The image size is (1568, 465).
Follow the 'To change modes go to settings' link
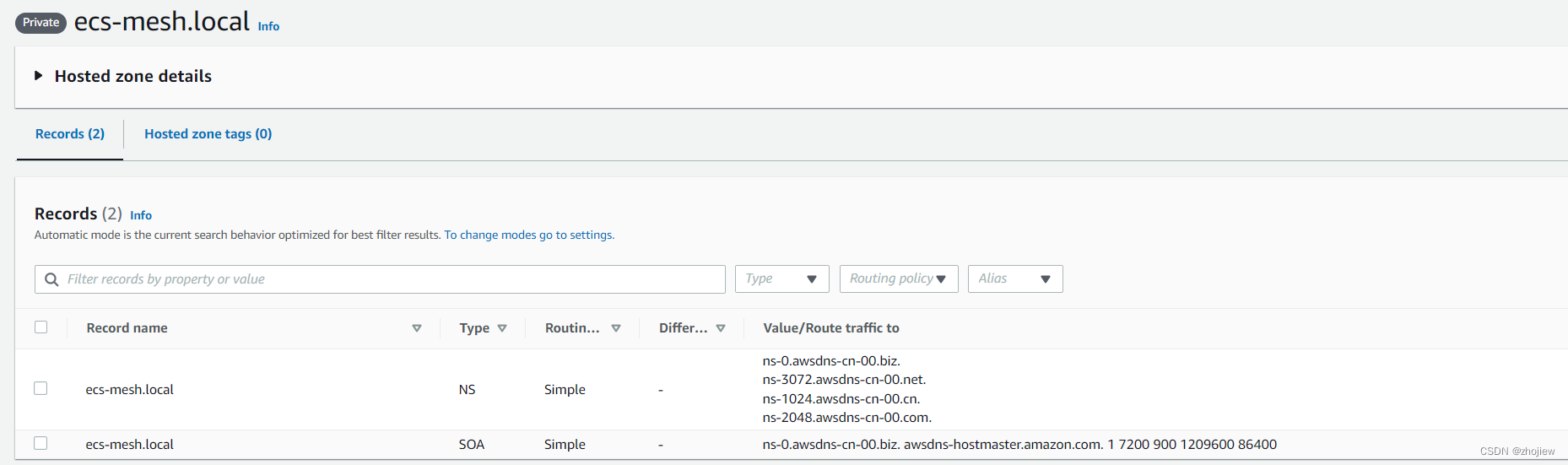click(x=529, y=235)
